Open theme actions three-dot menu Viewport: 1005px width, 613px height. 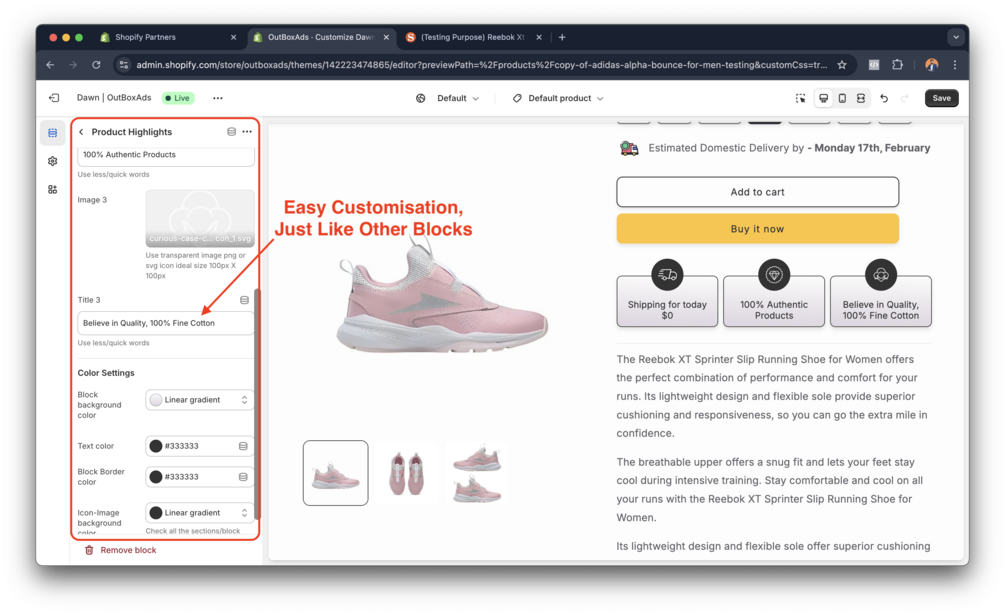tap(218, 98)
